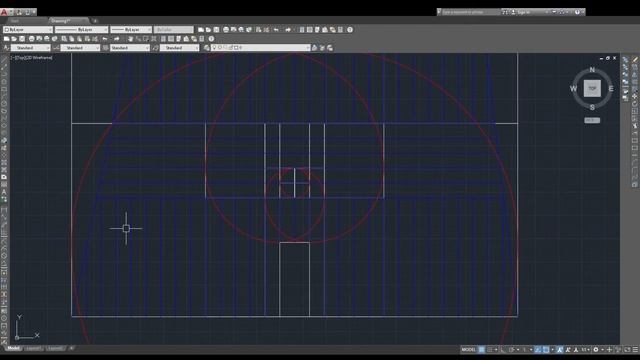Click the MODEL button in the status bar
The height and width of the screenshot is (360, 640).
(x=468, y=350)
